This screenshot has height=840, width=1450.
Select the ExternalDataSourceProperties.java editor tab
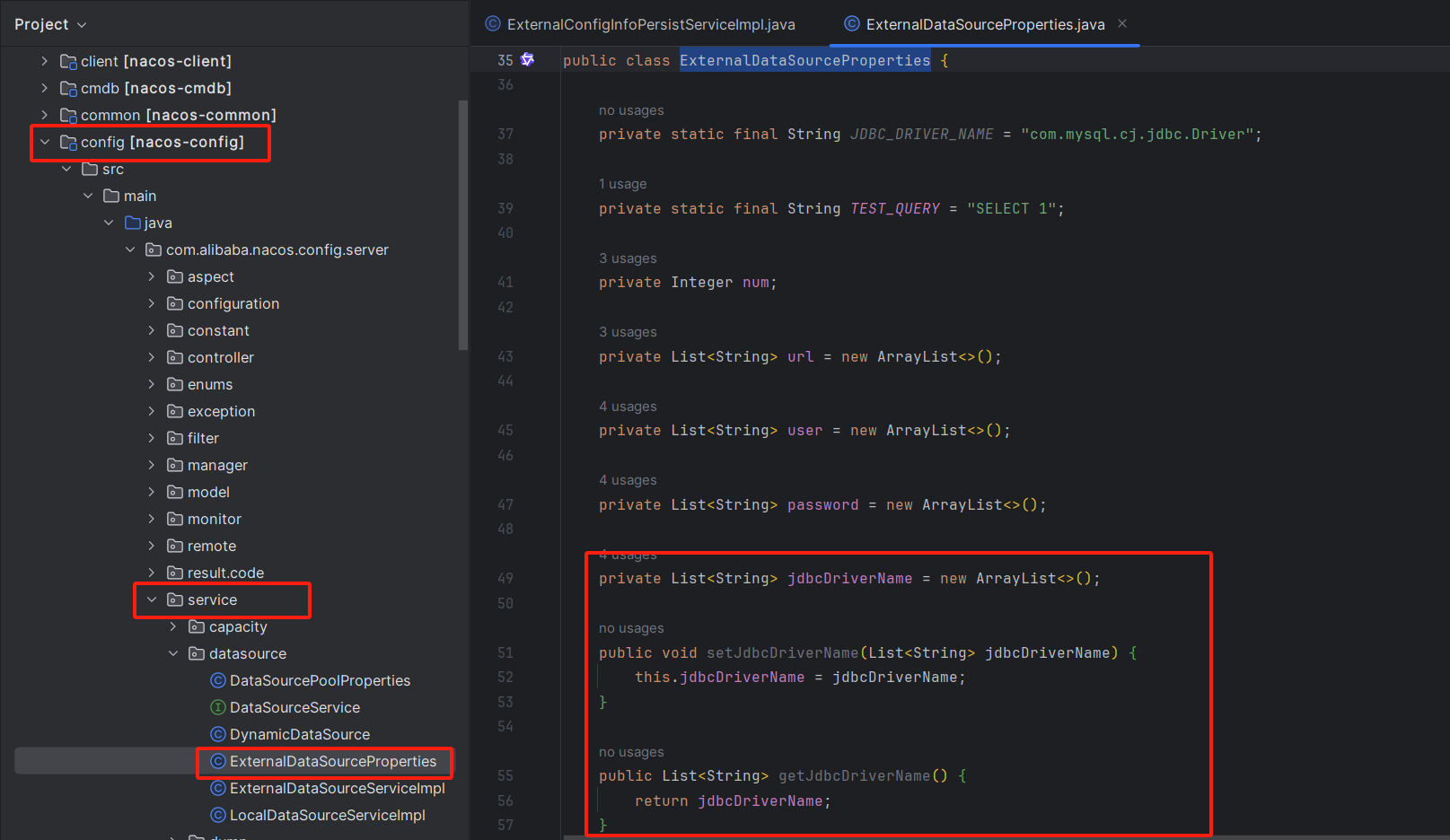[985, 24]
